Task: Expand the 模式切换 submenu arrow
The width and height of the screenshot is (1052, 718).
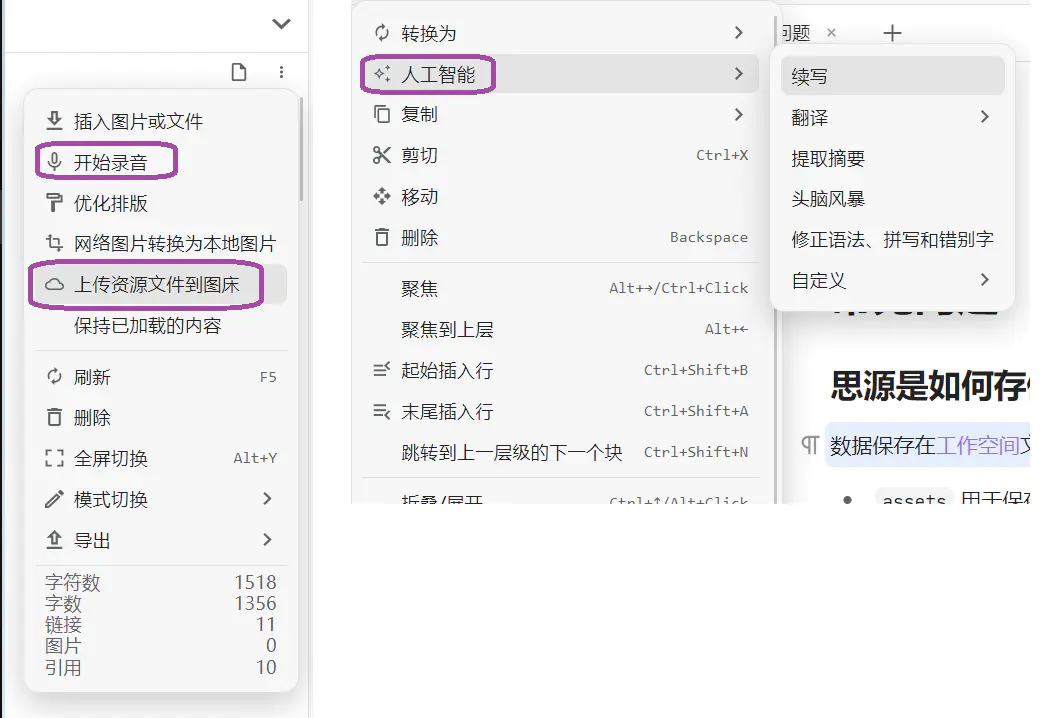Action: point(267,499)
